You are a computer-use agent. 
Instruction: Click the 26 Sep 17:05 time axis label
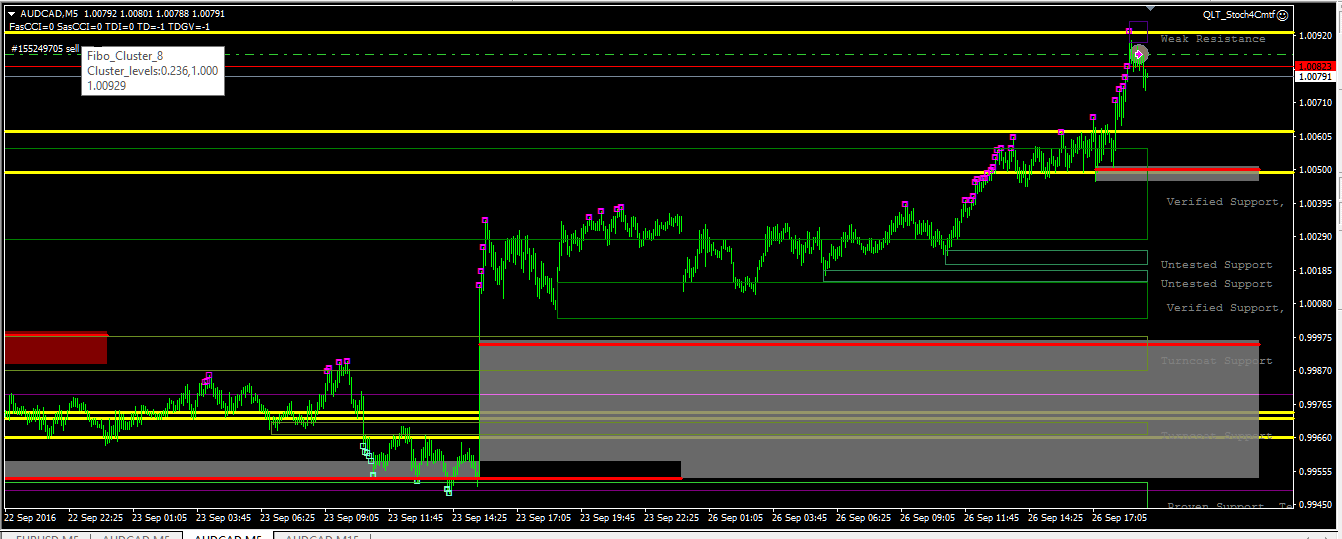point(1119,518)
